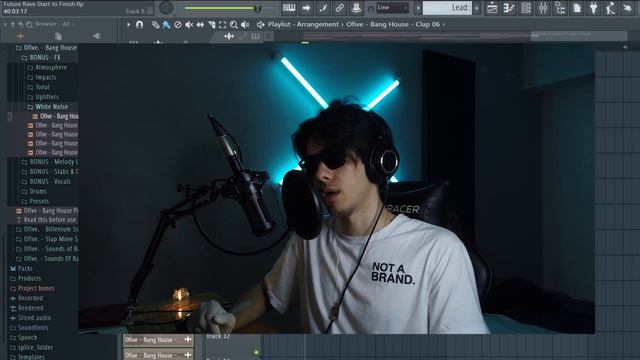Image resolution: width=640 pixels, height=360 pixels.
Task: Click the Track 17 label
Action: pyautogui.click(x=218, y=336)
